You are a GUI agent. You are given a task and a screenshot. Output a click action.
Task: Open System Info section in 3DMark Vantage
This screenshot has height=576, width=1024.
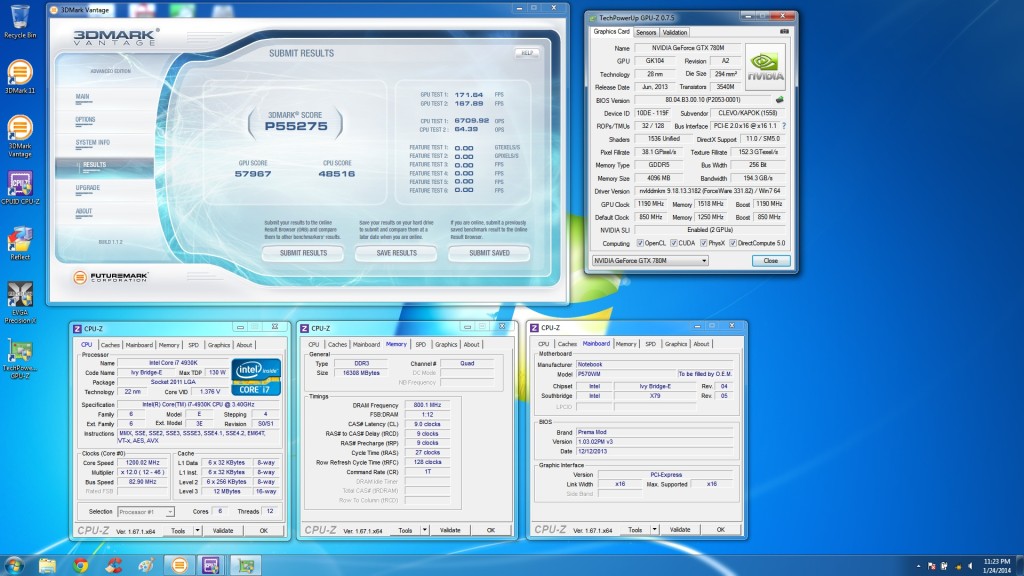92,142
